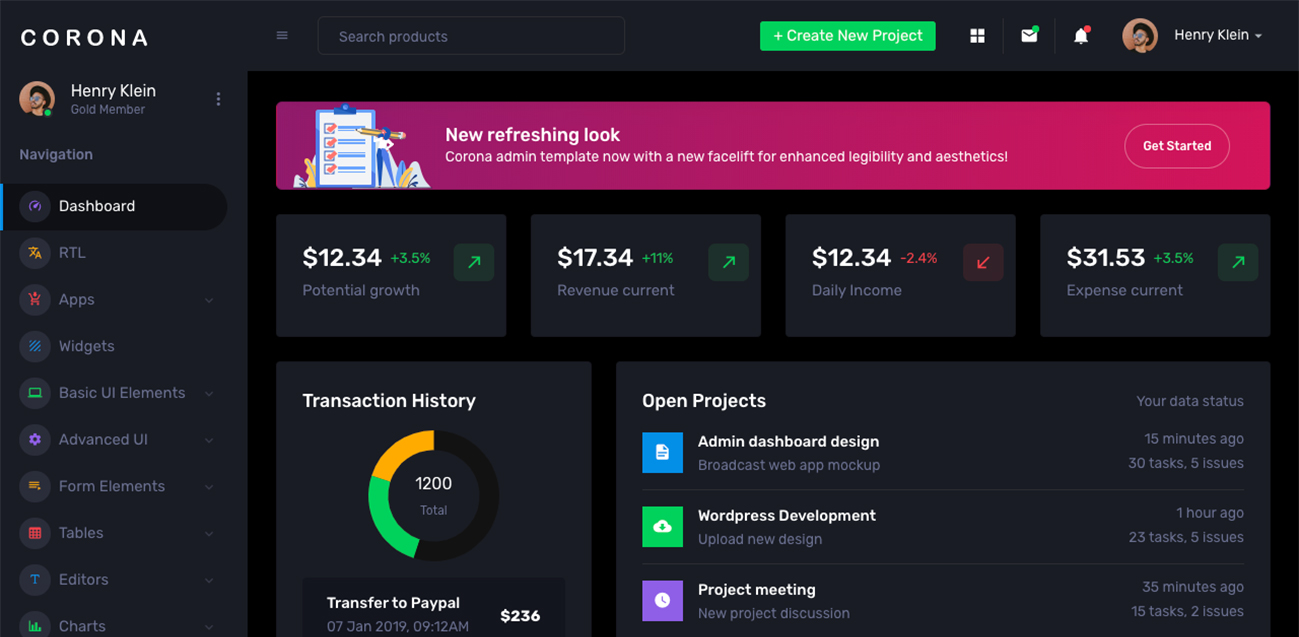1299x637 pixels.
Task: Click red arrow icon on Daily Income card
Action: (982, 262)
